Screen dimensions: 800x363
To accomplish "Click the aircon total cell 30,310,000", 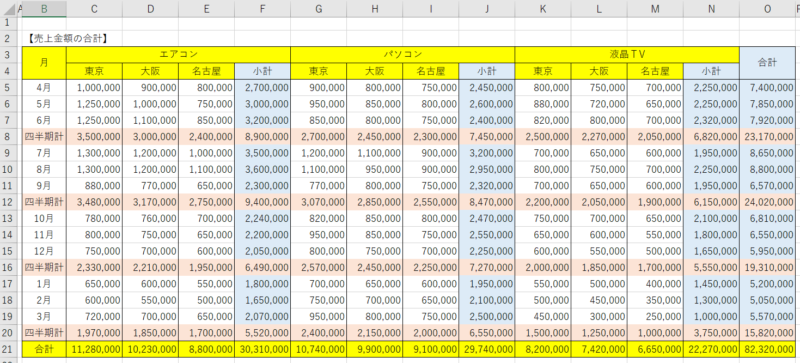I will click(x=262, y=349).
